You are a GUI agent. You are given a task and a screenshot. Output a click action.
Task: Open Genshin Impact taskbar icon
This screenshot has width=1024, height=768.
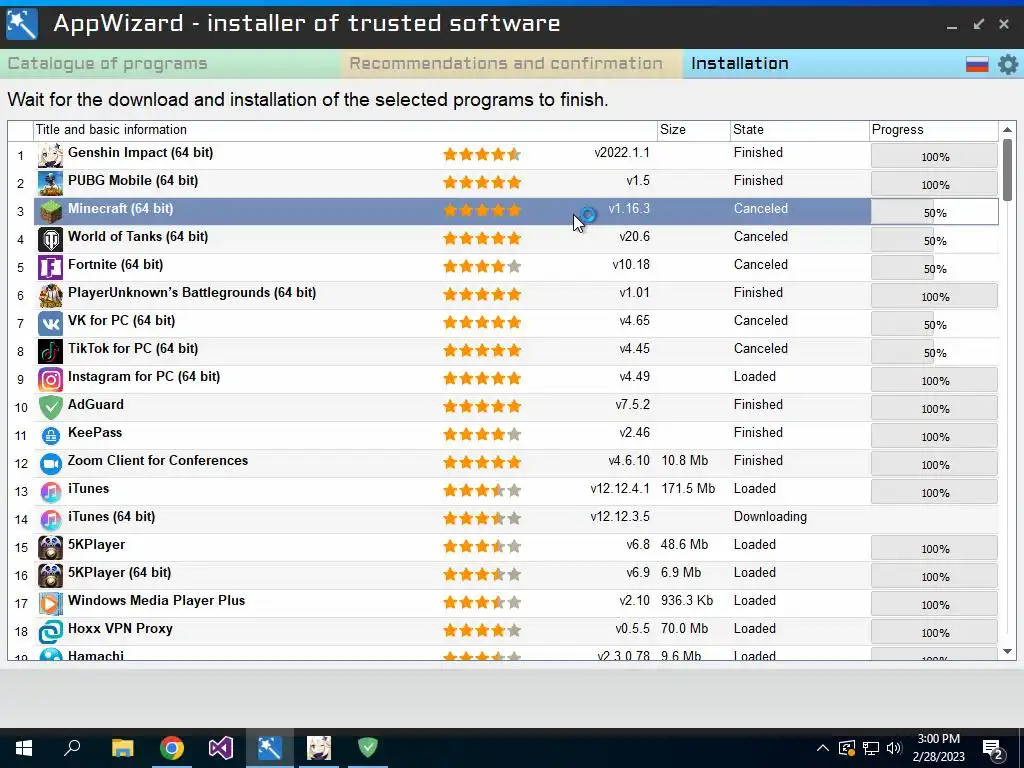tap(319, 748)
